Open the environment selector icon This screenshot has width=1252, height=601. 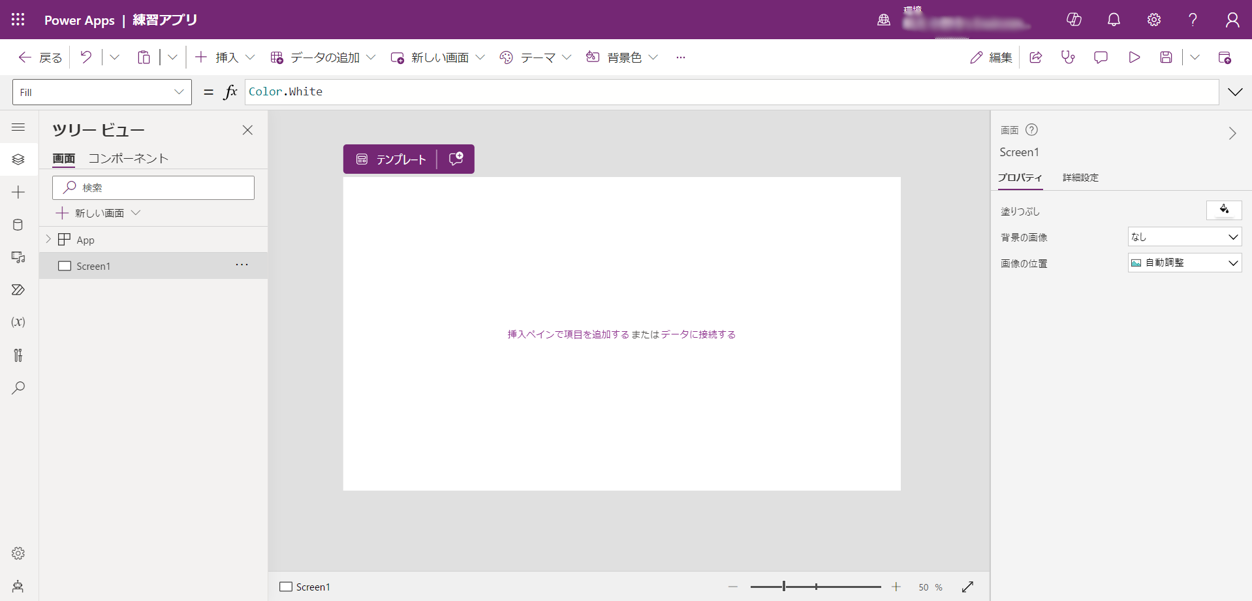click(x=884, y=20)
